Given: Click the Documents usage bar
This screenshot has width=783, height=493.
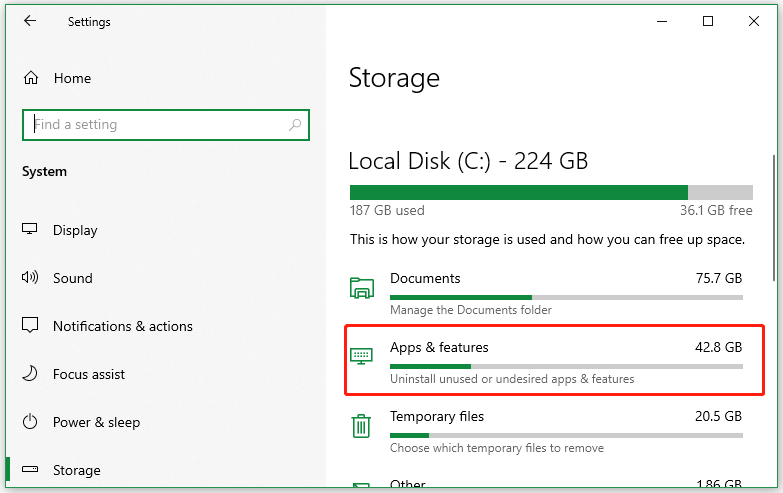Looking at the screenshot, I should pyautogui.click(x=566, y=298).
